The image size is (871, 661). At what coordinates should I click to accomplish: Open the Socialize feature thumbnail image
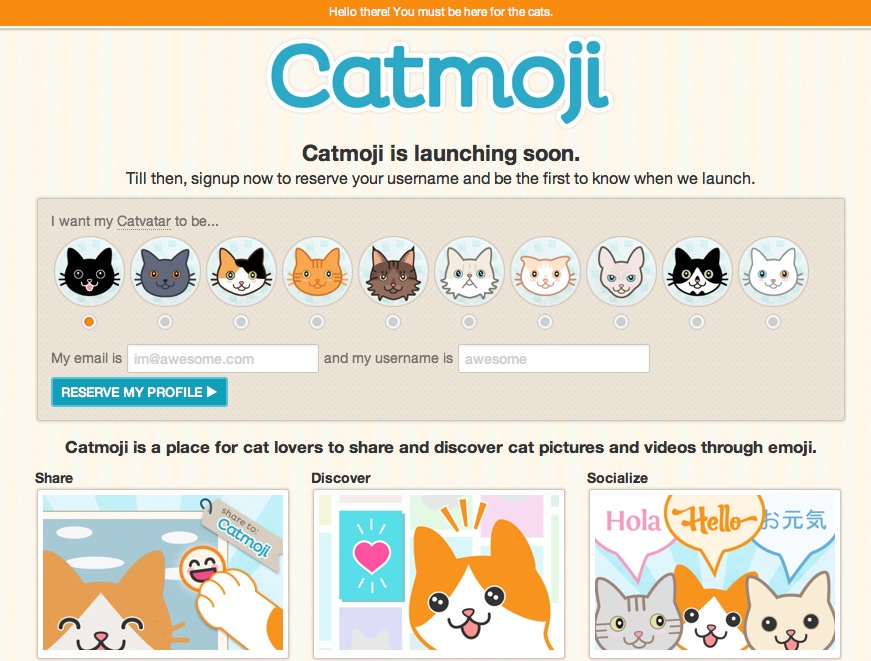(715, 574)
